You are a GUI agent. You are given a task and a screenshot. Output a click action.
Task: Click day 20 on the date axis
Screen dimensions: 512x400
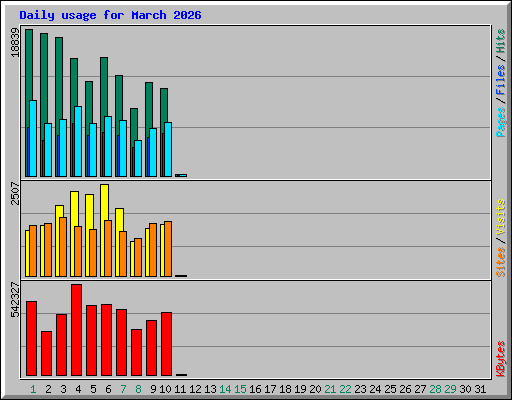point(315,389)
